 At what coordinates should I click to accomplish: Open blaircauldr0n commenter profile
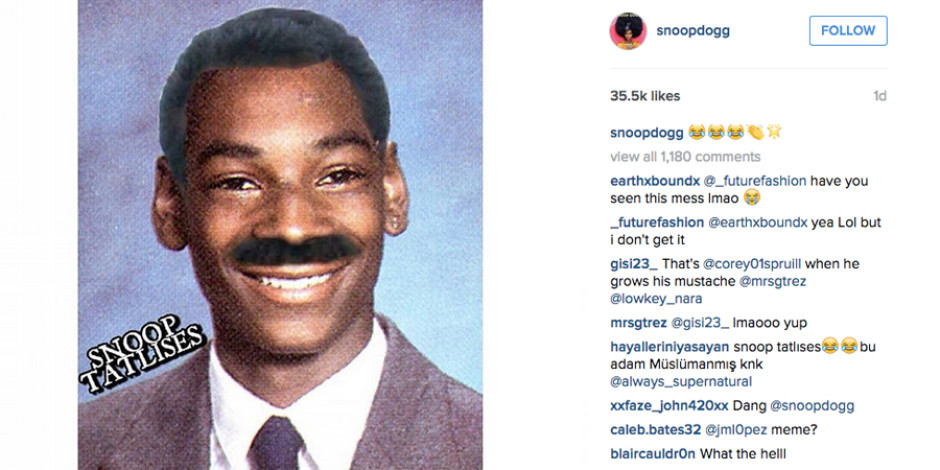click(x=653, y=454)
